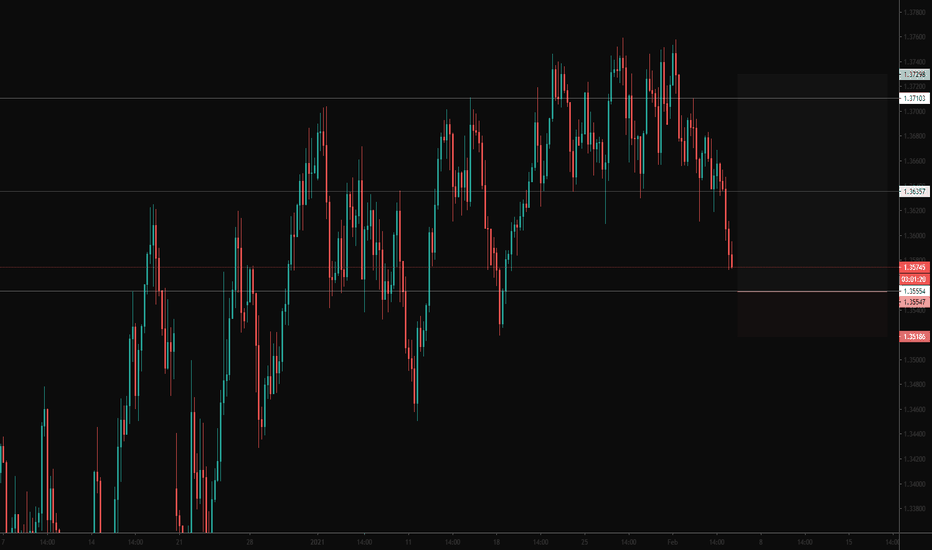
Task: Select the white entry line of the position box
Action: pos(813,292)
